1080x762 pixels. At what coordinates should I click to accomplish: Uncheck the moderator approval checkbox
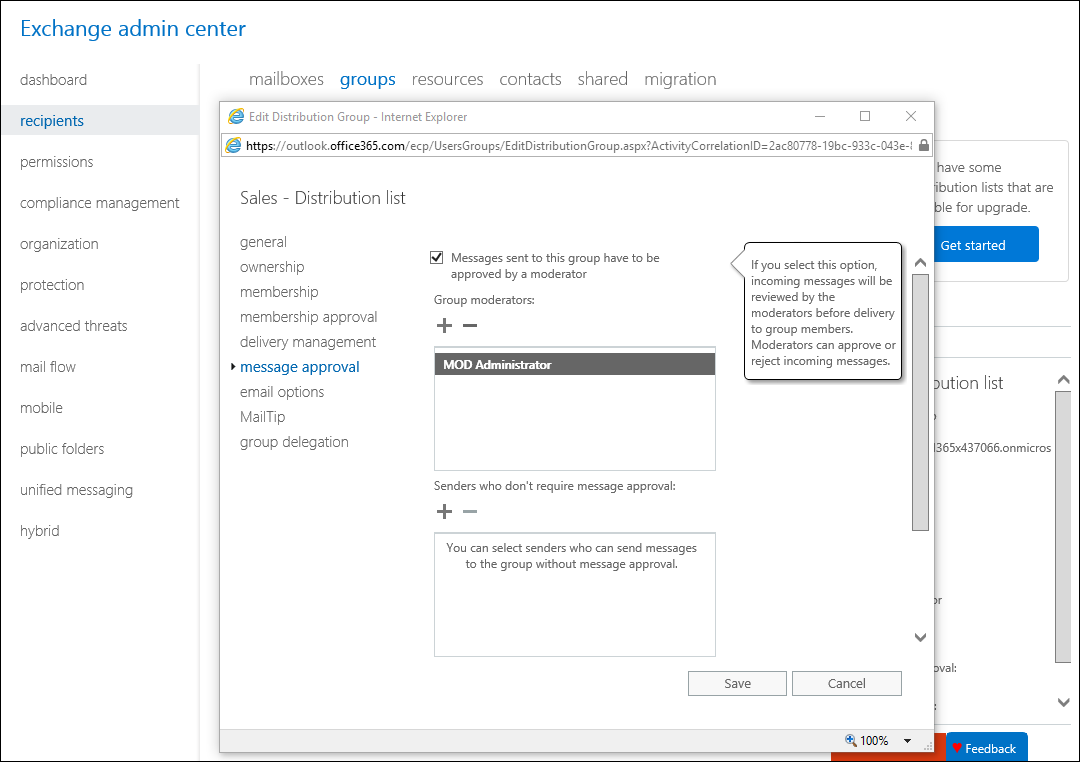436,257
